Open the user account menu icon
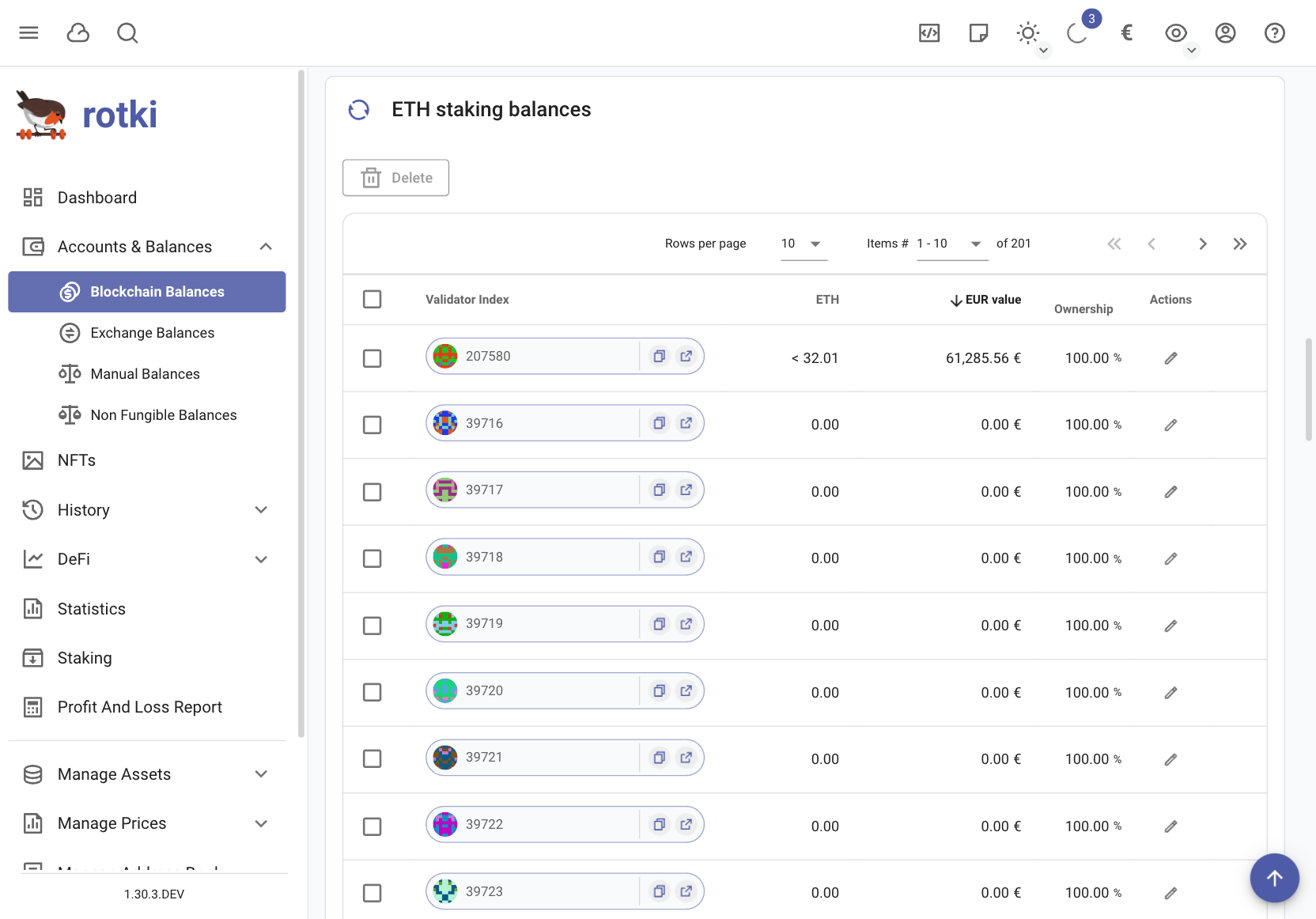Screen dimensions: 1316x919 (x=1225, y=32)
